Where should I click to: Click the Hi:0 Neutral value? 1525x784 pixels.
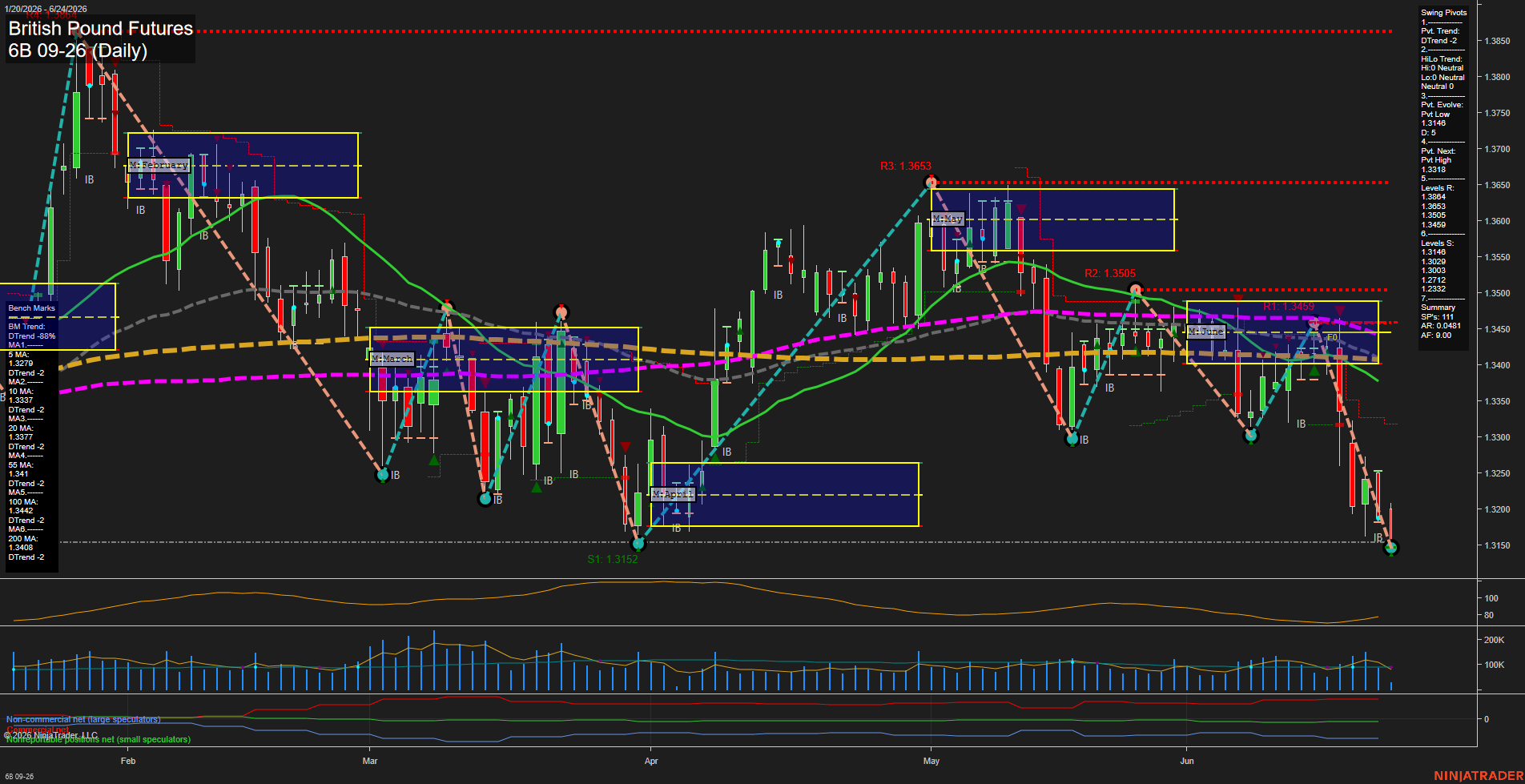point(1442,68)
